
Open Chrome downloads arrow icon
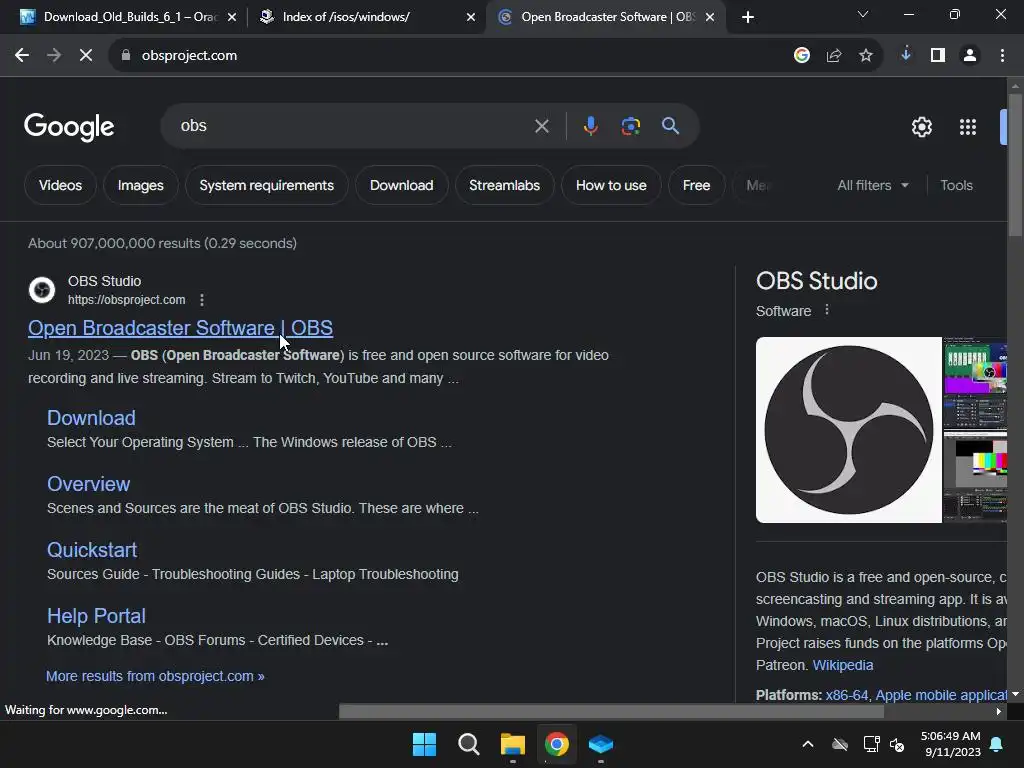906,55
